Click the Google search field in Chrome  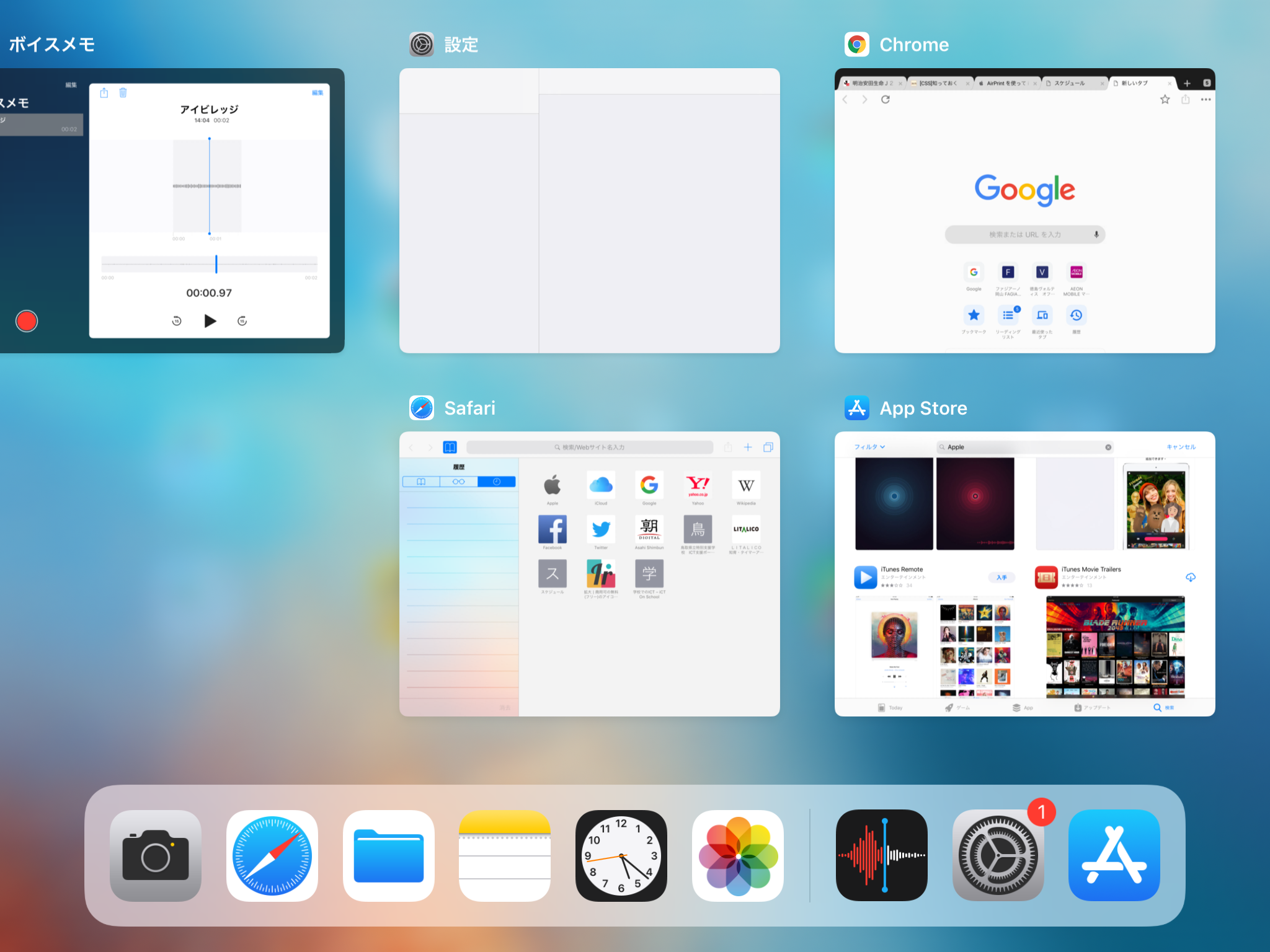coord(1024,234)
